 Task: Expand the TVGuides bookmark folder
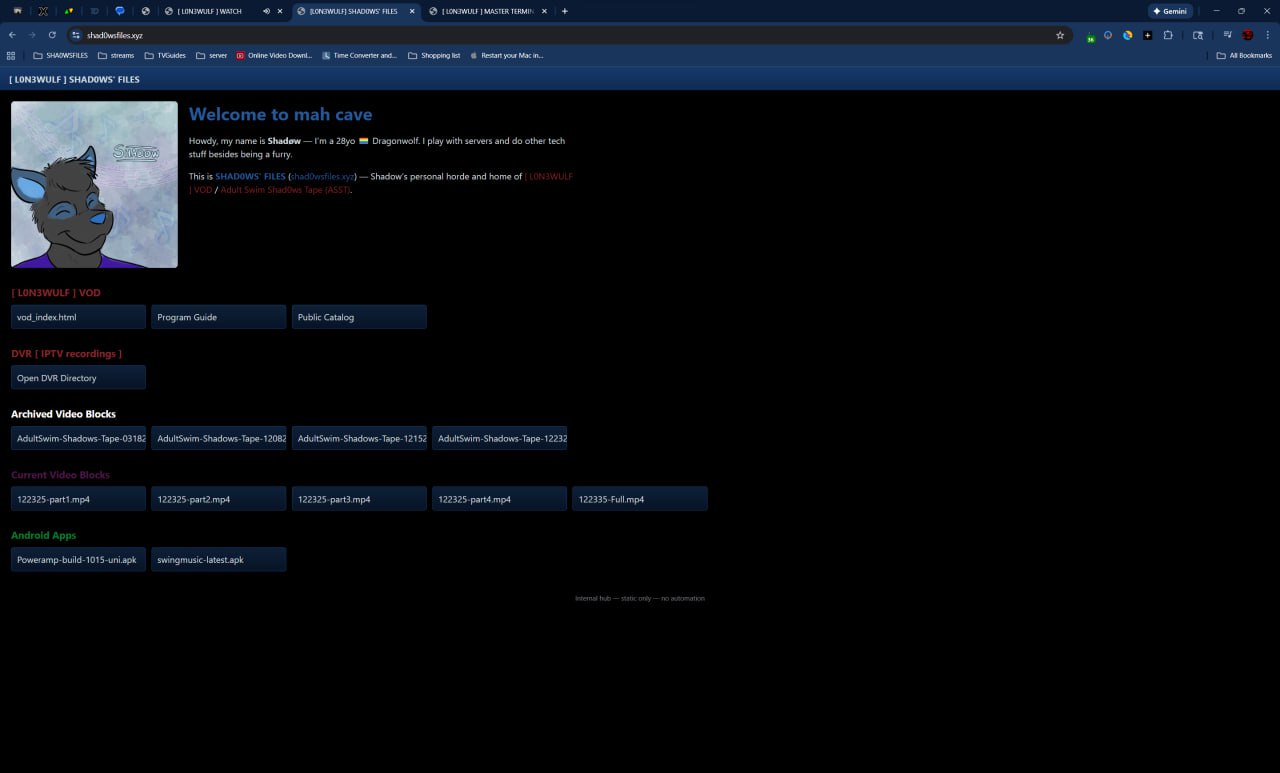click(x=165, y=56)
